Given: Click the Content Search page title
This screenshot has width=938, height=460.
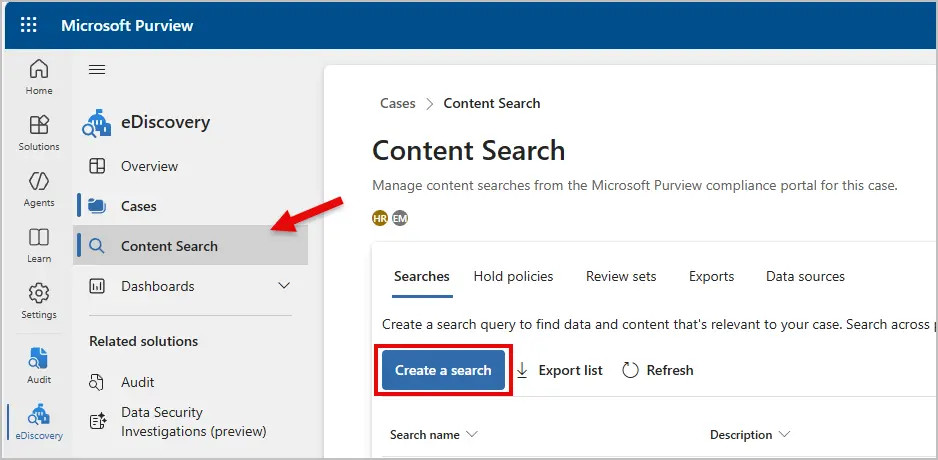Looking at the screenshot, I should click(468, 150).
